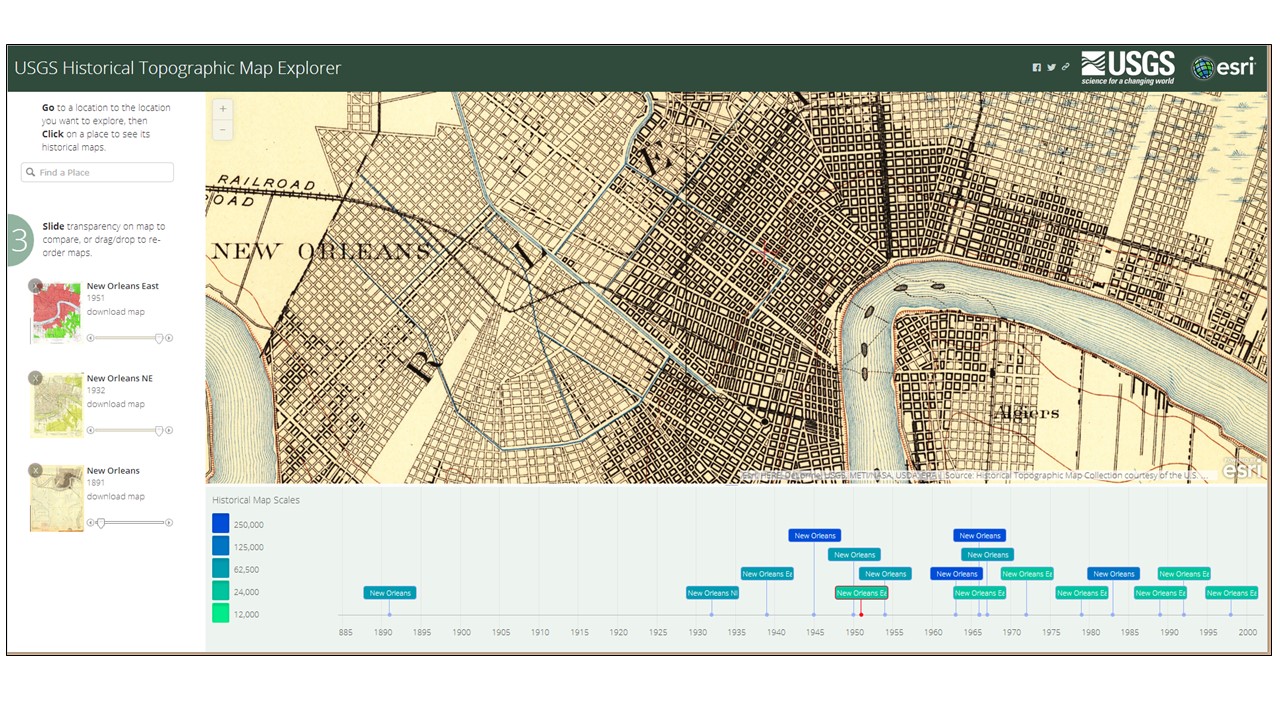Click the 1932 map transparency slider handle
Screen dimensions: 1280x720
pos(158,430)
